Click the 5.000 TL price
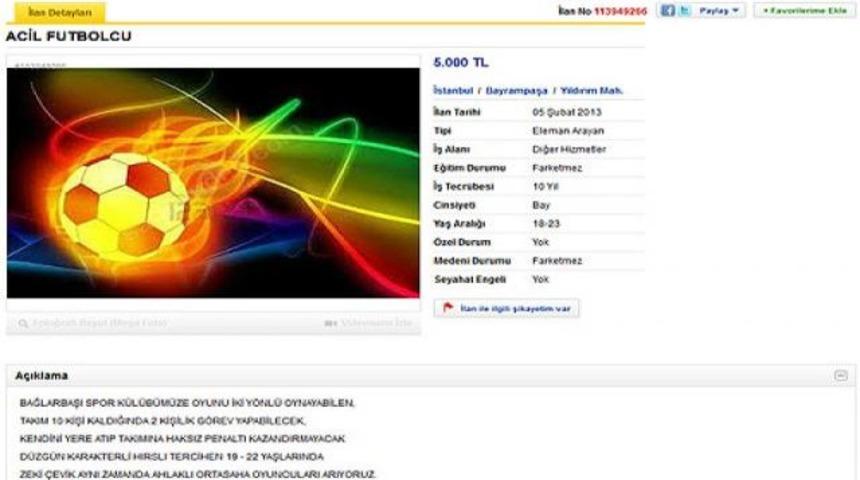Image resolution: width=860 pixels, height=480 pixels. pyautogui.click(x=460, y=63)
